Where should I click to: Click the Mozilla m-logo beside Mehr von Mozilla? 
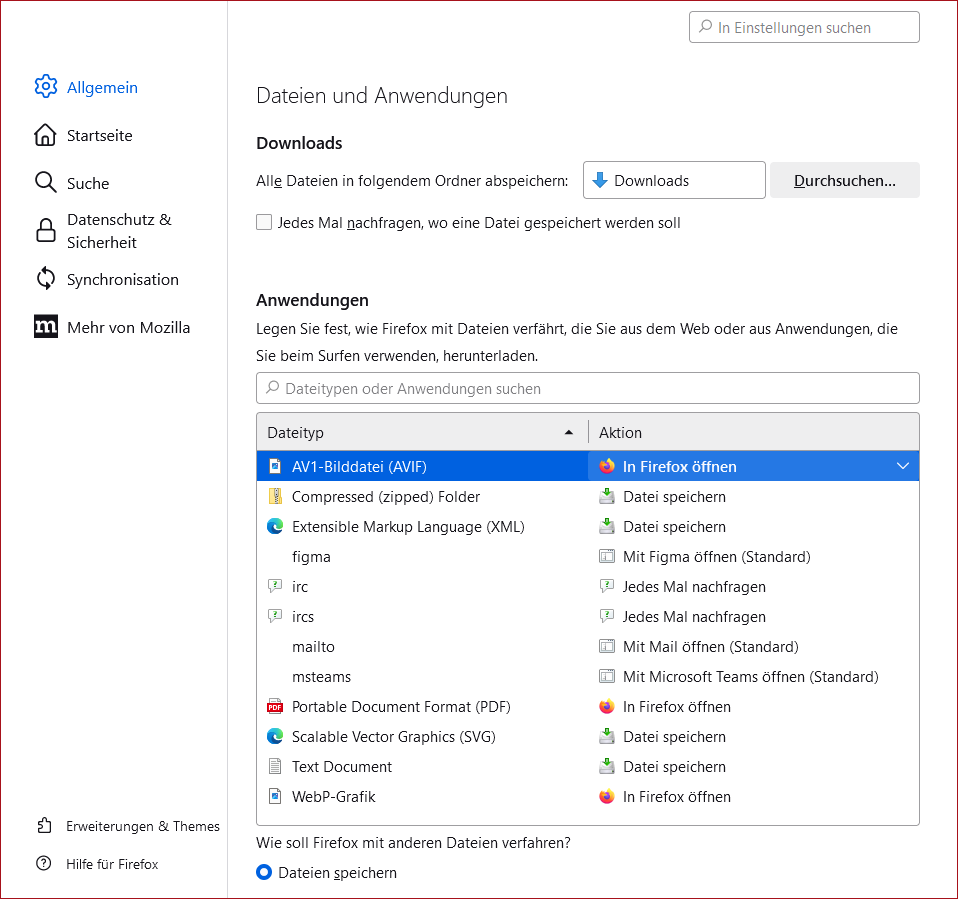[x=46, y=327]
